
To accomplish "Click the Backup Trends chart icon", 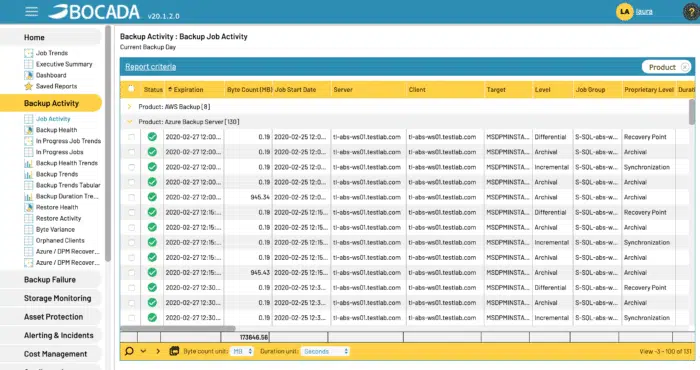I will 29,174.
